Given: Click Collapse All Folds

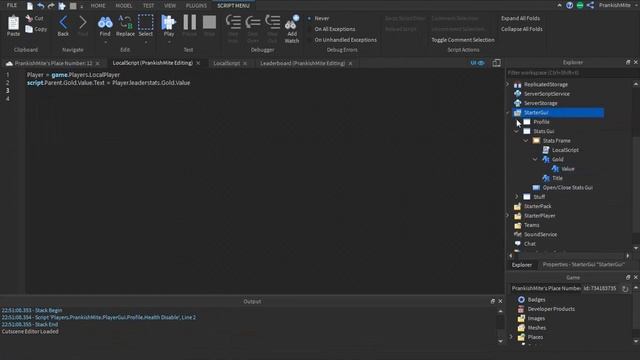Looking at the screenshot, I should [x=522, y=29].
